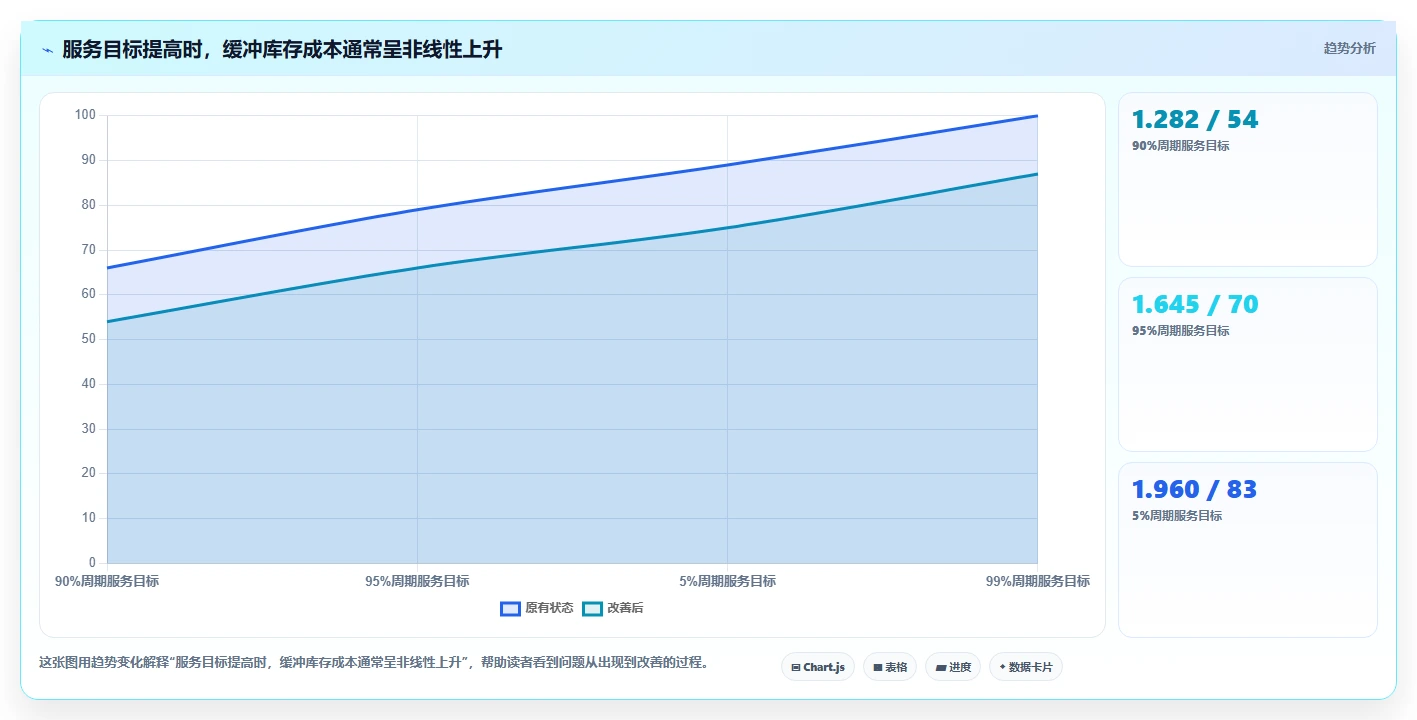
Task: Click the description text below the chart
Action: 373,662
